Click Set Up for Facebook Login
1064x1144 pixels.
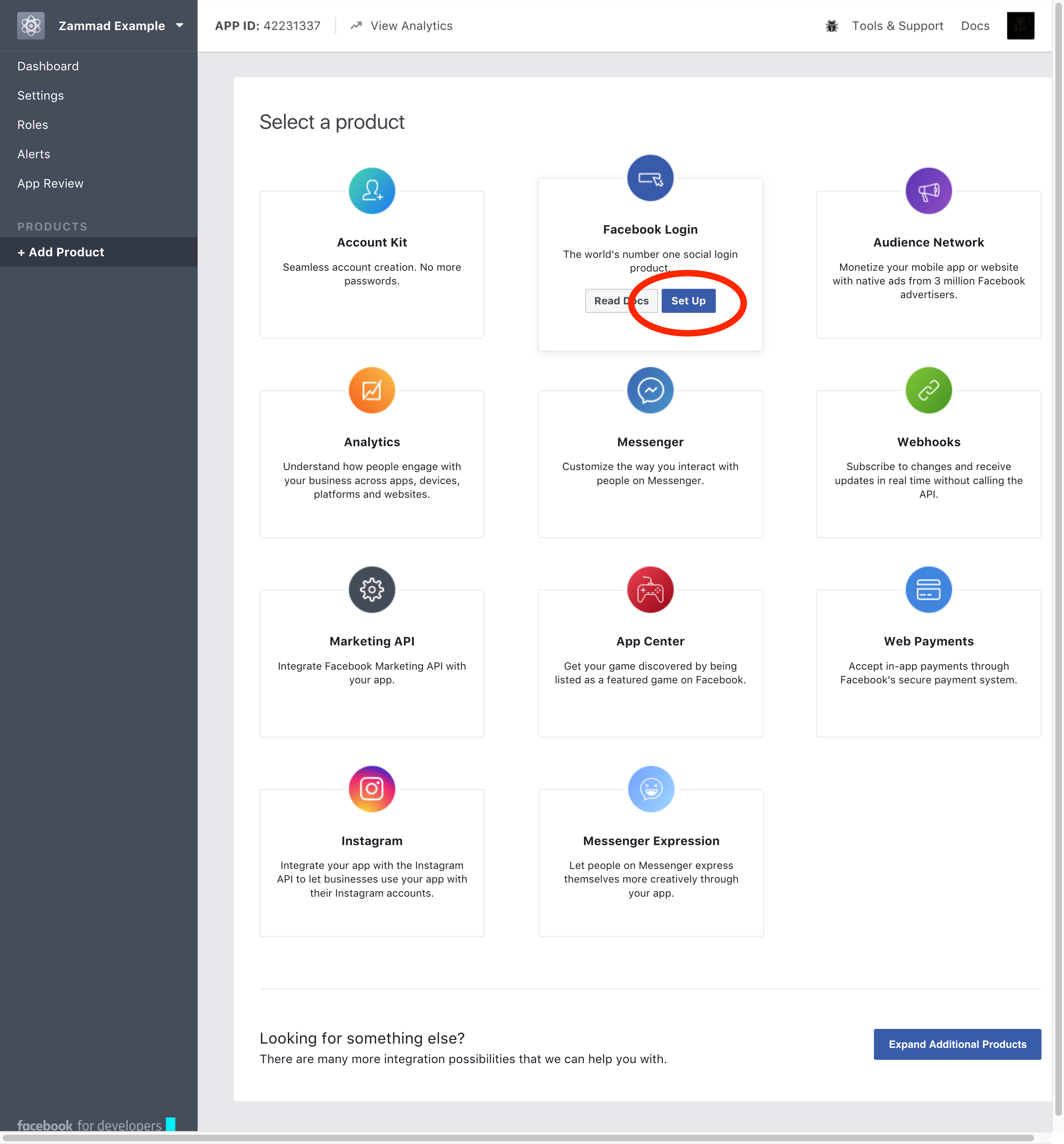click(x=688, y=301)
